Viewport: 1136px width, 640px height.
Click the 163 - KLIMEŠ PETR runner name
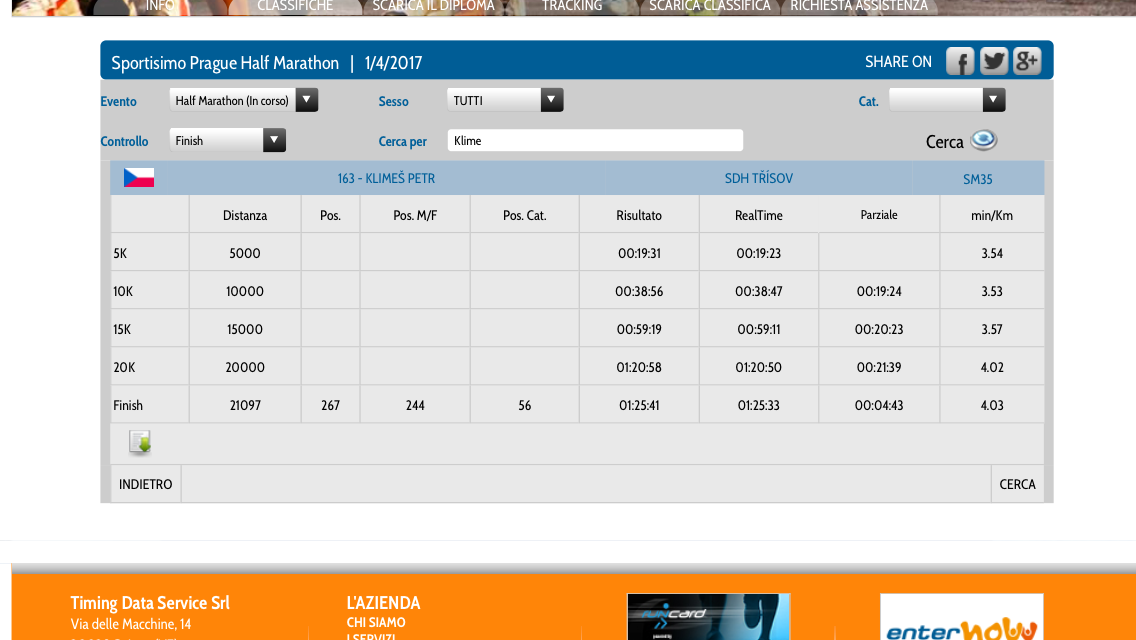[x=386, y=178]
